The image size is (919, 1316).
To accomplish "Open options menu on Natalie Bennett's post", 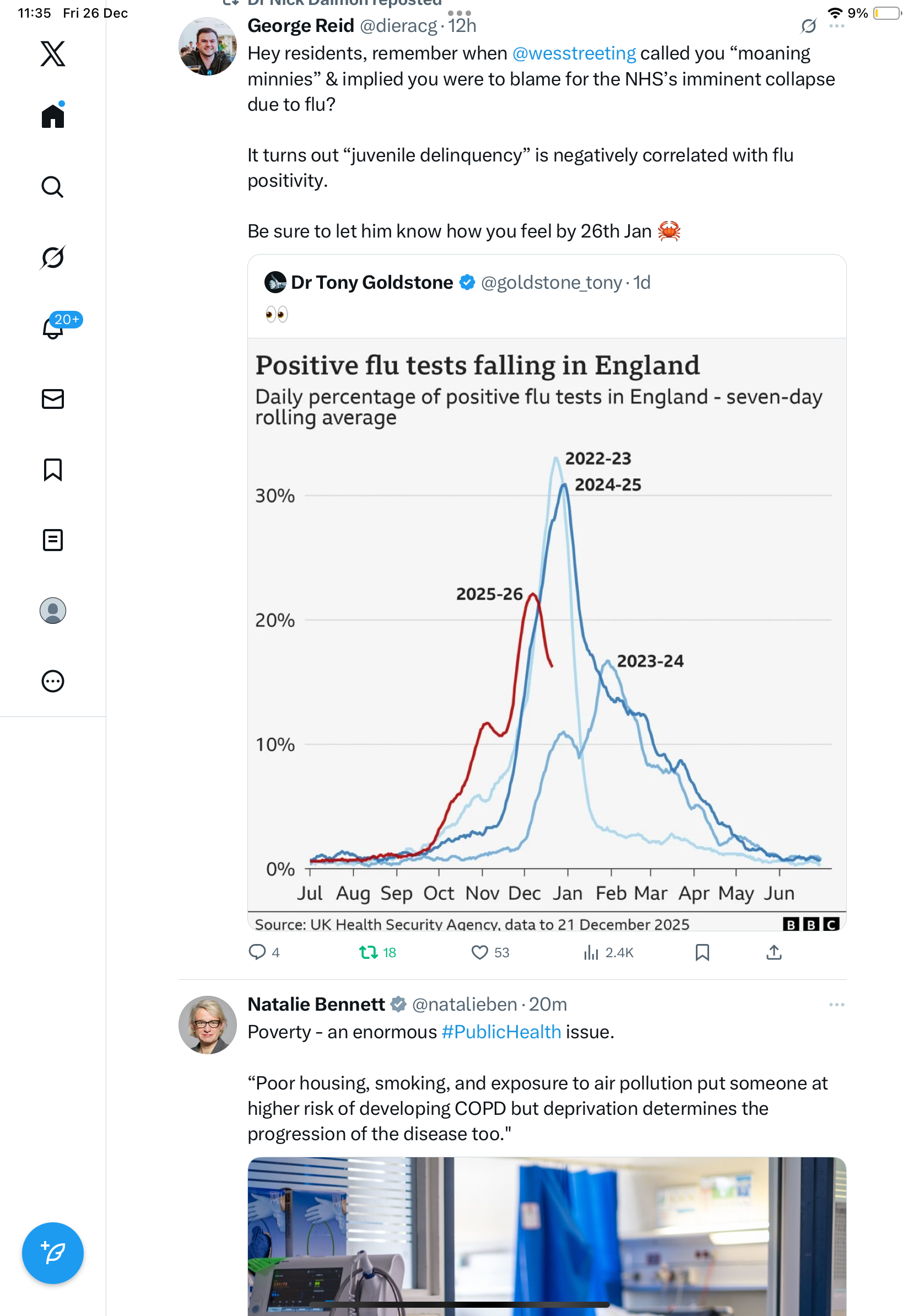I will pos(836,1005).
